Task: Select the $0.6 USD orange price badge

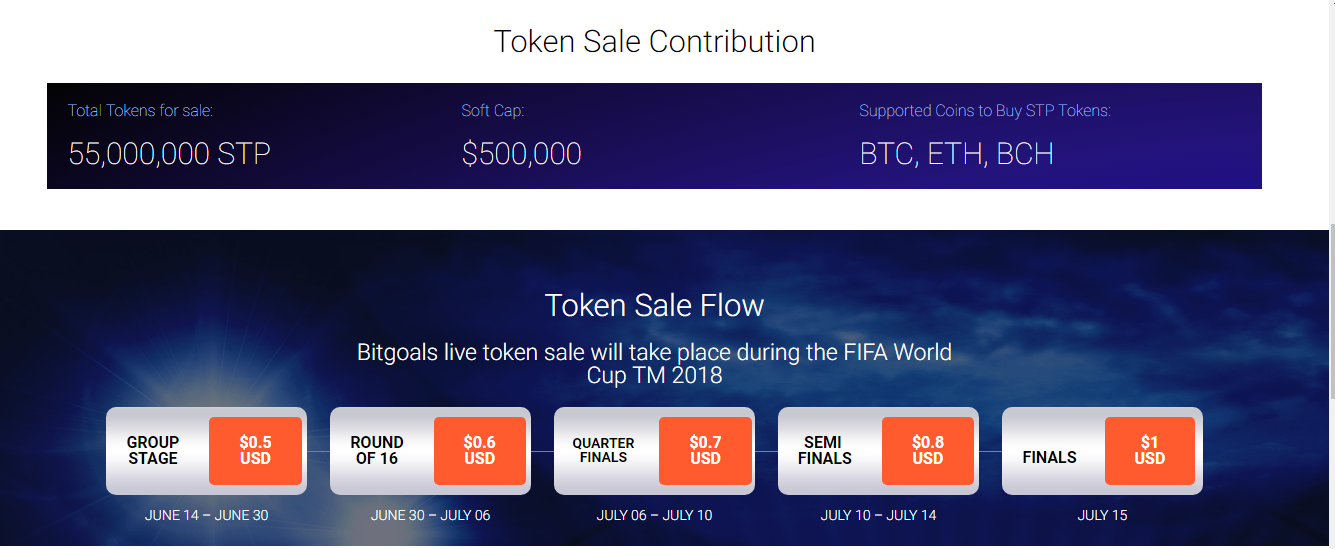Action: (480, 451)
